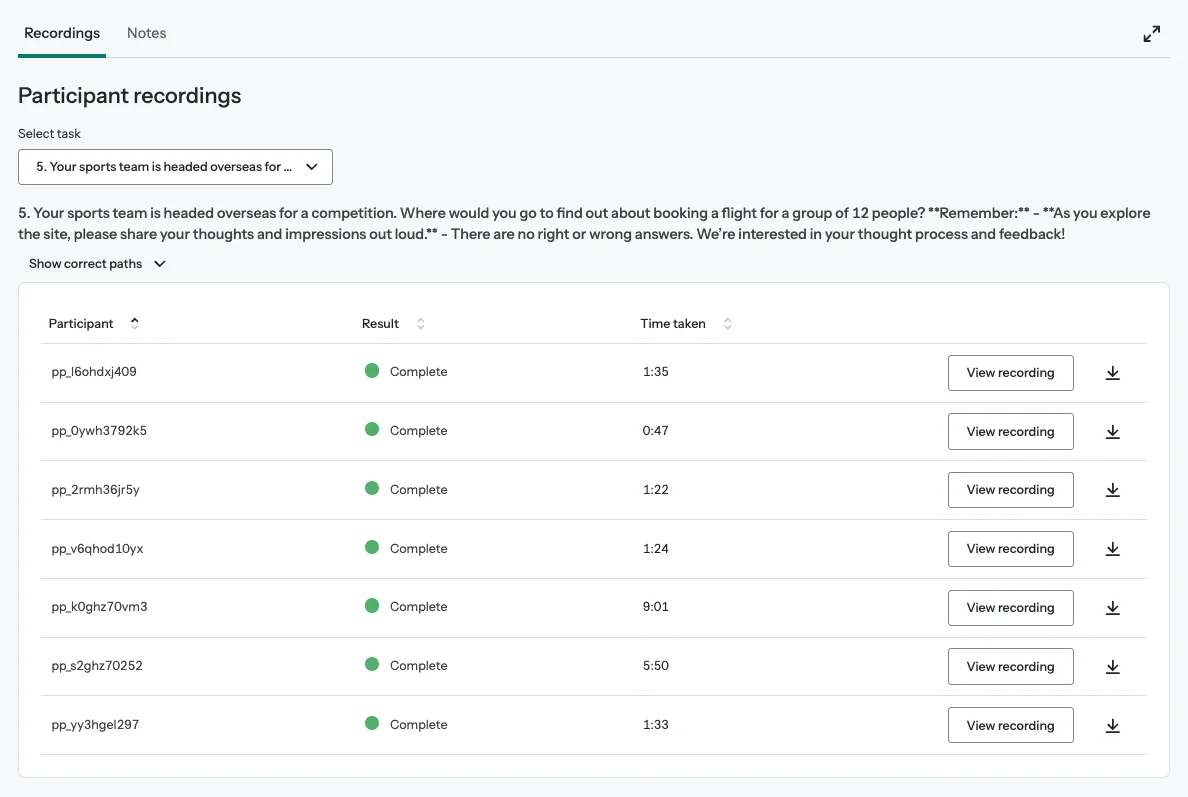
Task: Download recording for pp_v6qhod10yx
Action: (x=1112, y=549)
